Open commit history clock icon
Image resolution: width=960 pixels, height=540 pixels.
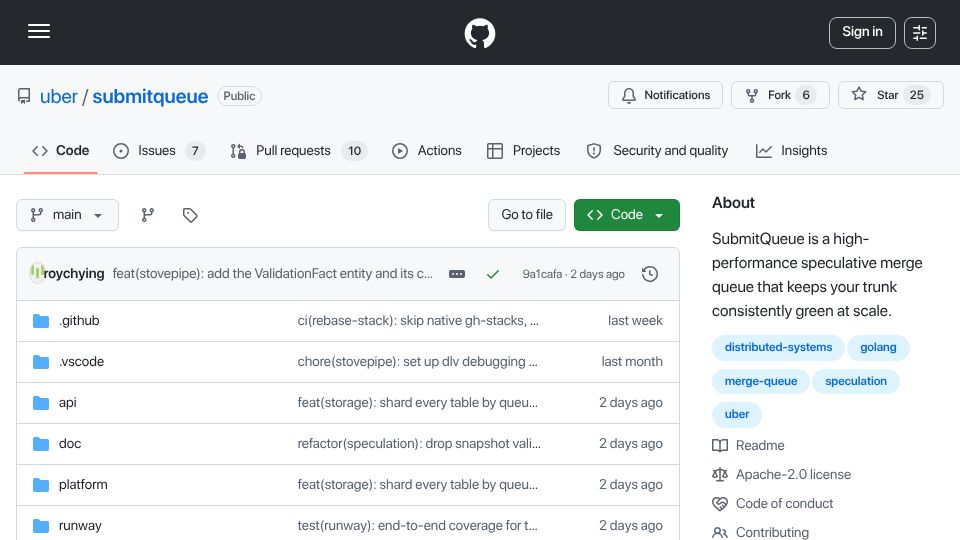click(x=650, y=274)
